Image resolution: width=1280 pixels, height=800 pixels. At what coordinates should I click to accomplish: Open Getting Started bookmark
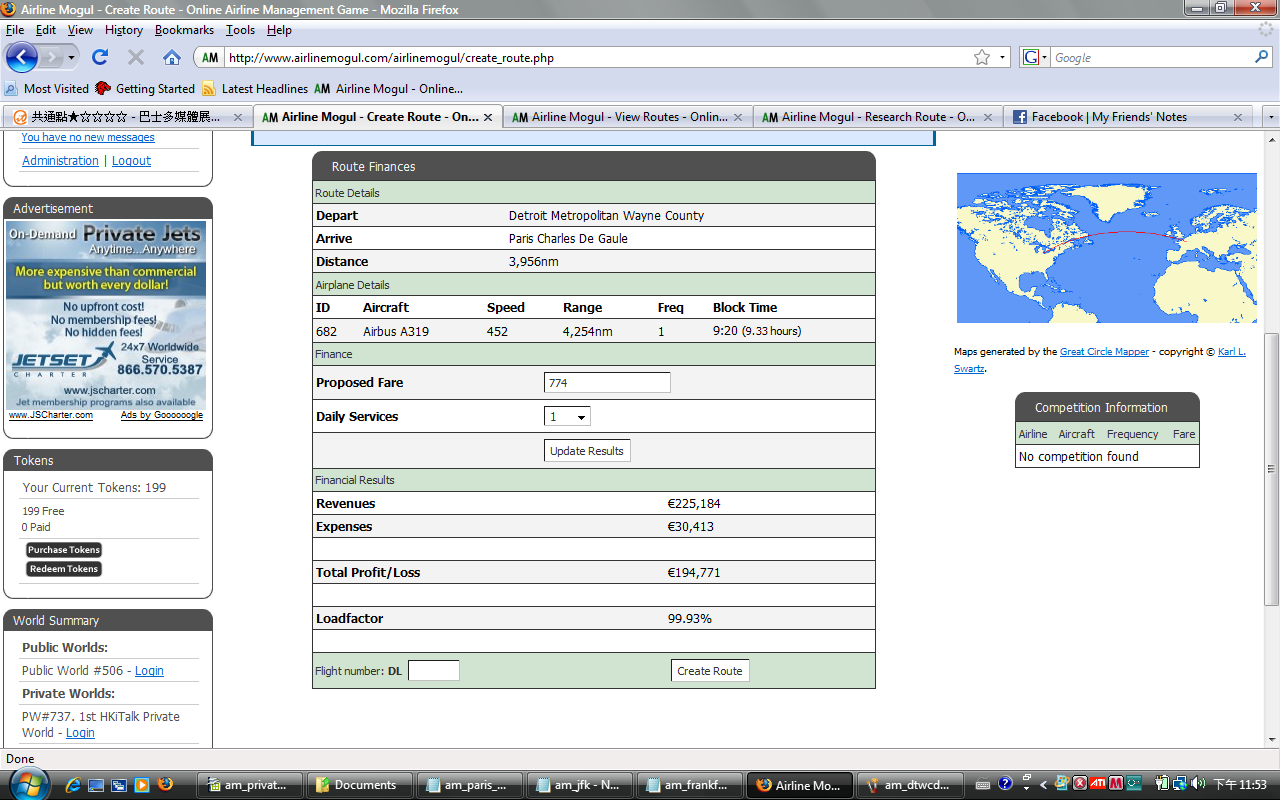tap(145, 88)
